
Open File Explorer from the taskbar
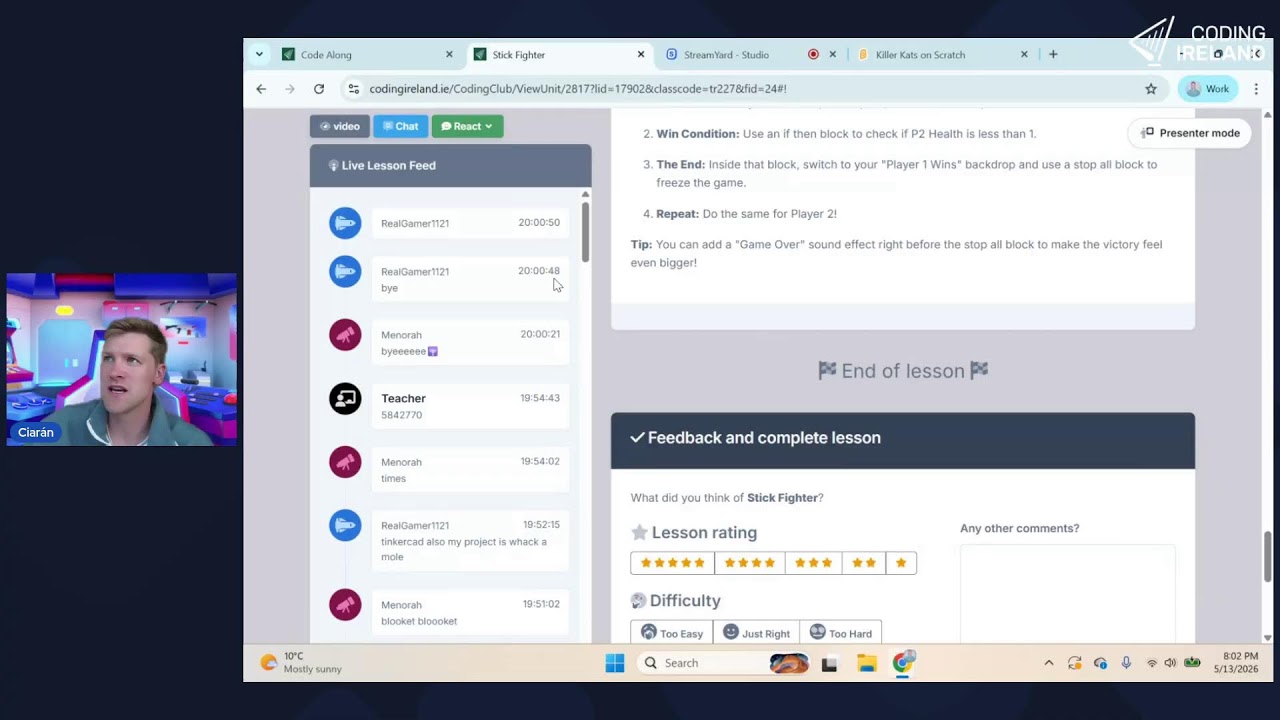(867, 663)
